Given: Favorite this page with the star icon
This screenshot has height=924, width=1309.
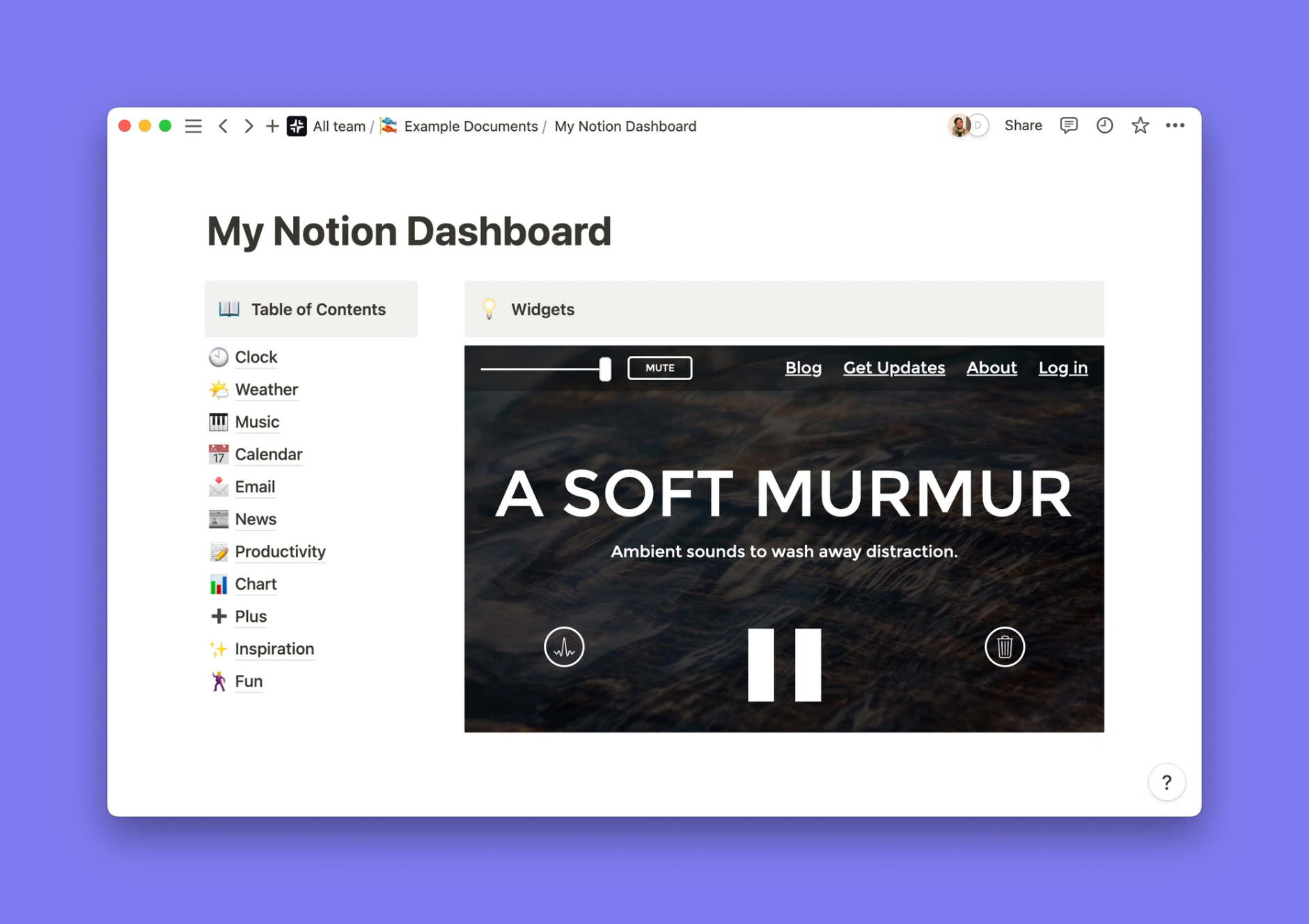Looking at the screenshot, I should tap(1140, 125).
